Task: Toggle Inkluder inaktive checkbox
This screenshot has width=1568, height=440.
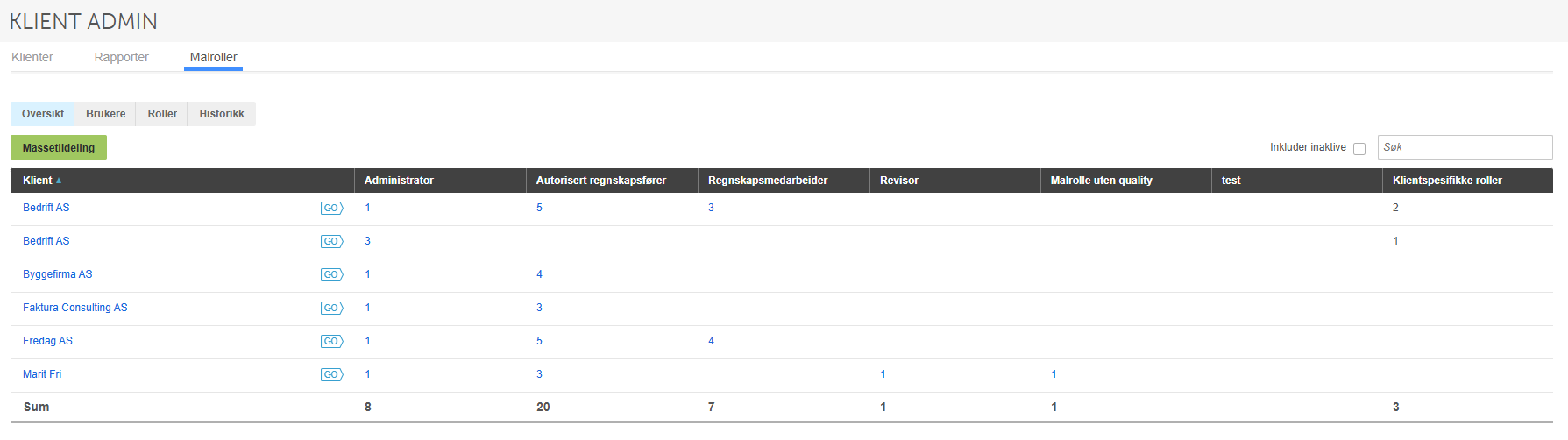Action: click(x=1359, y=149)
